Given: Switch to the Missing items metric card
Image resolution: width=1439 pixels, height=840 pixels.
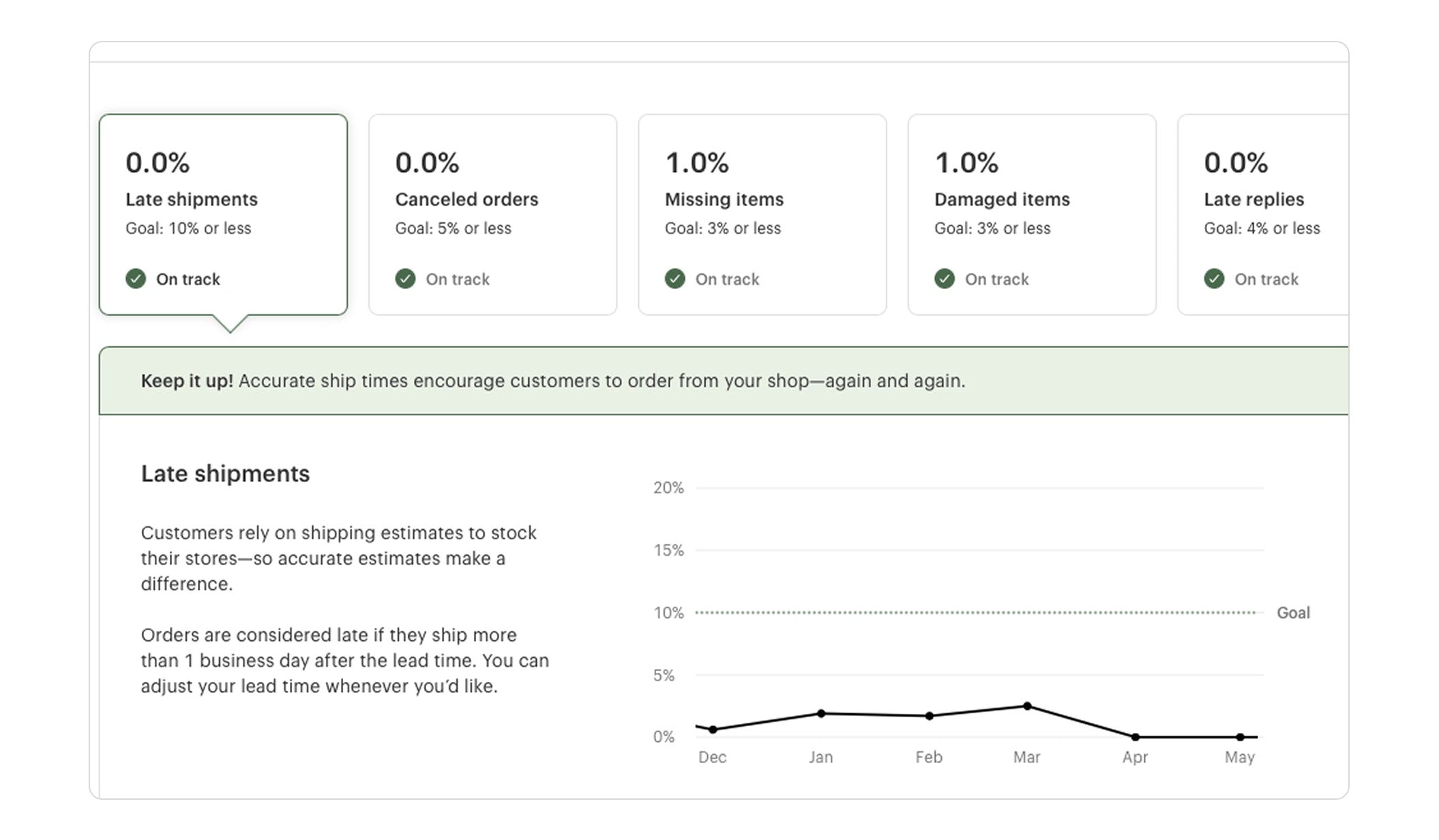Looking at the screenshot, I should click(762, 214).
